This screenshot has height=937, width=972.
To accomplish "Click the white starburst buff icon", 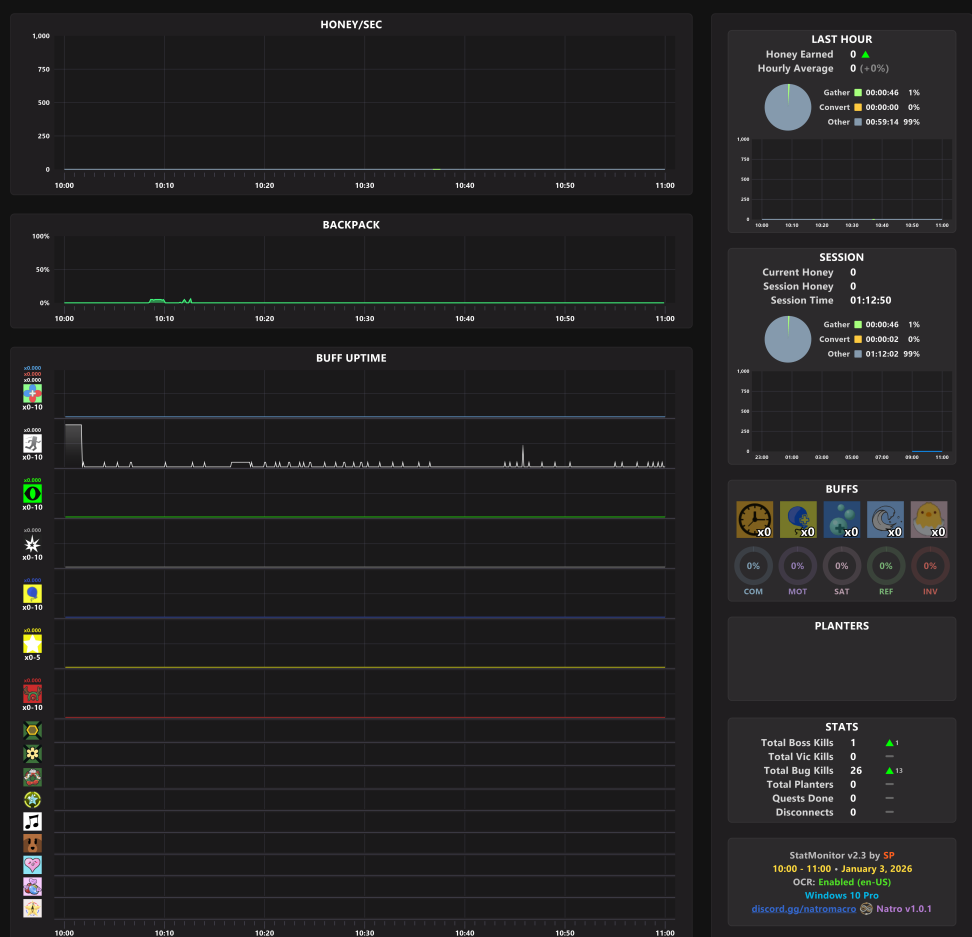I will click(32, 544).
